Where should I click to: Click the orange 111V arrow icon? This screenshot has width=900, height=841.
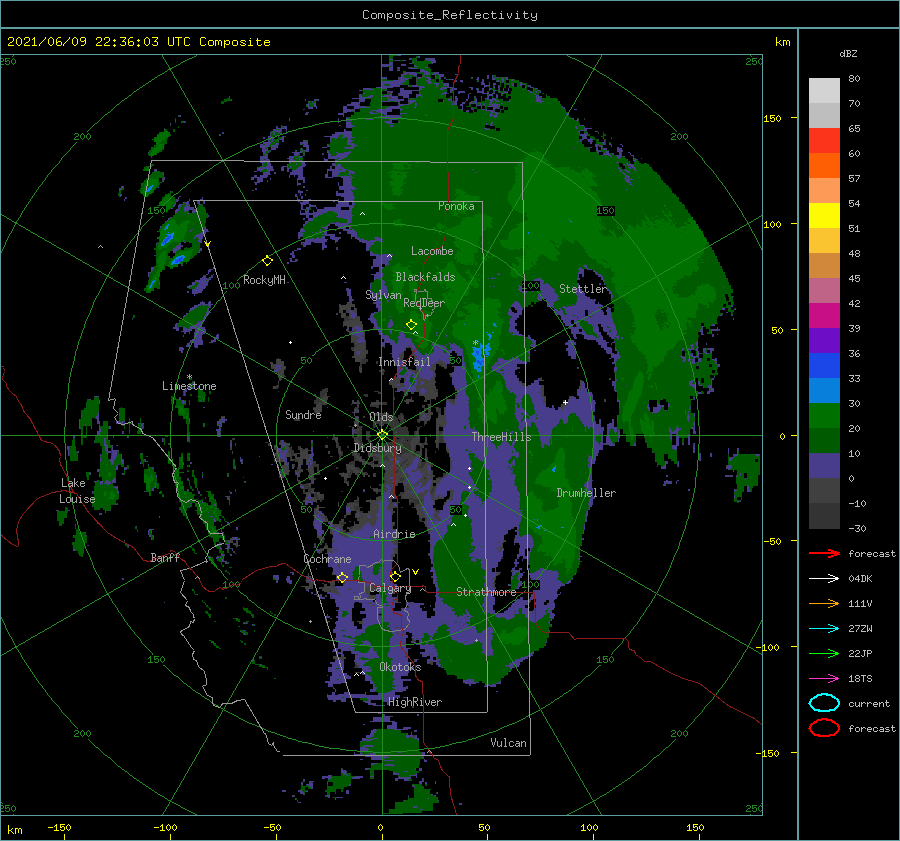[824, 603]
